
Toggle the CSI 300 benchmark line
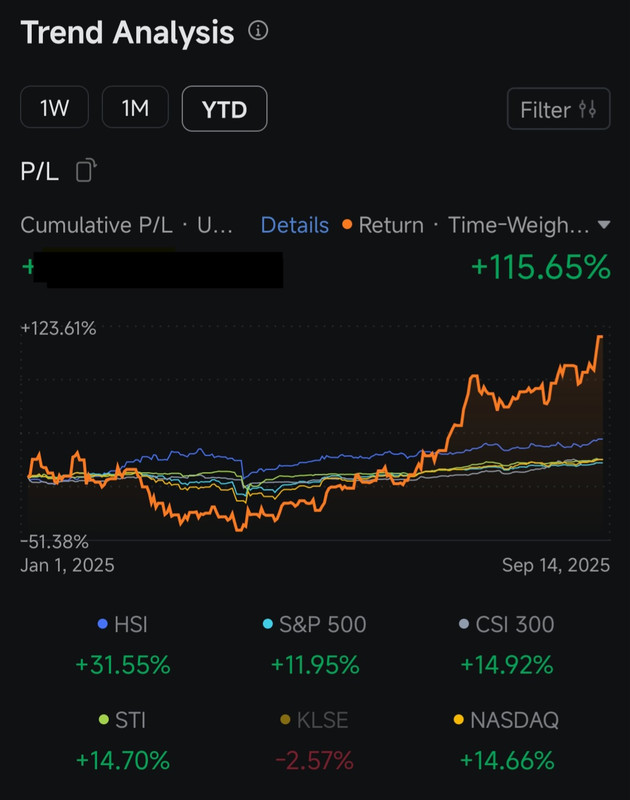click(x=507, y=624)
